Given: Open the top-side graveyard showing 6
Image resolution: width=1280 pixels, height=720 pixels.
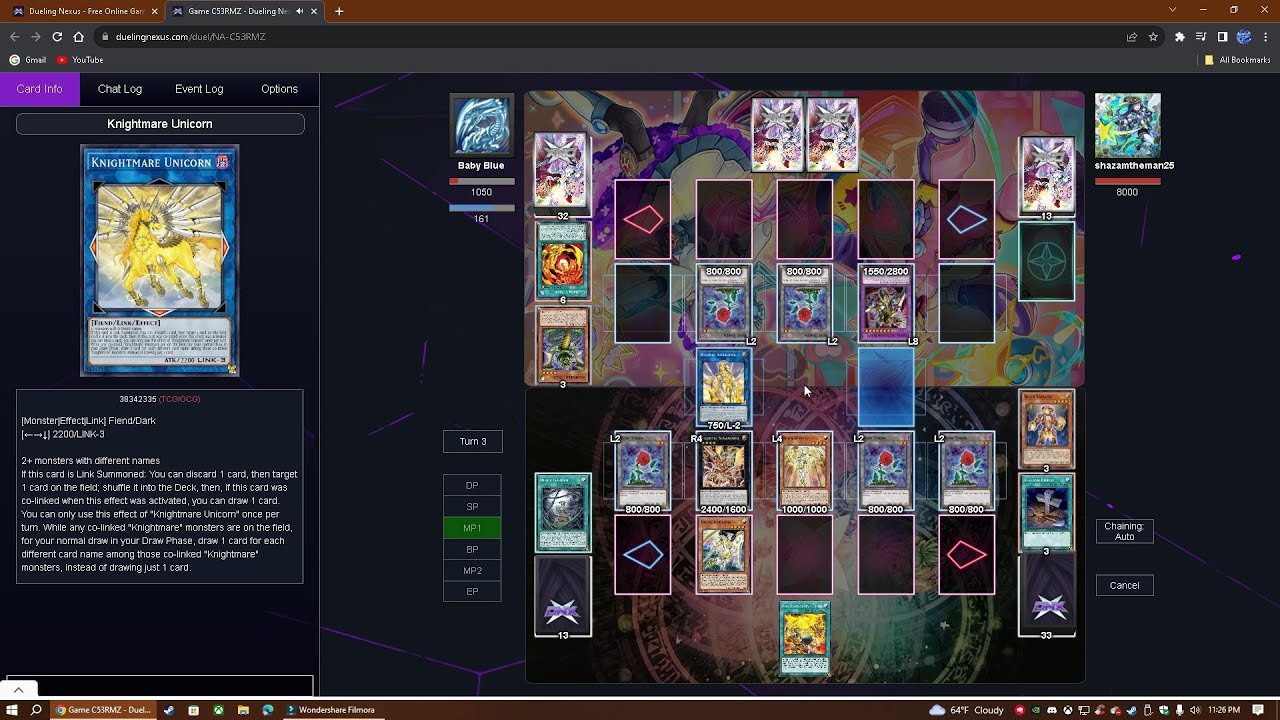Looking at the screenshot, I should (x=563, y=261).
